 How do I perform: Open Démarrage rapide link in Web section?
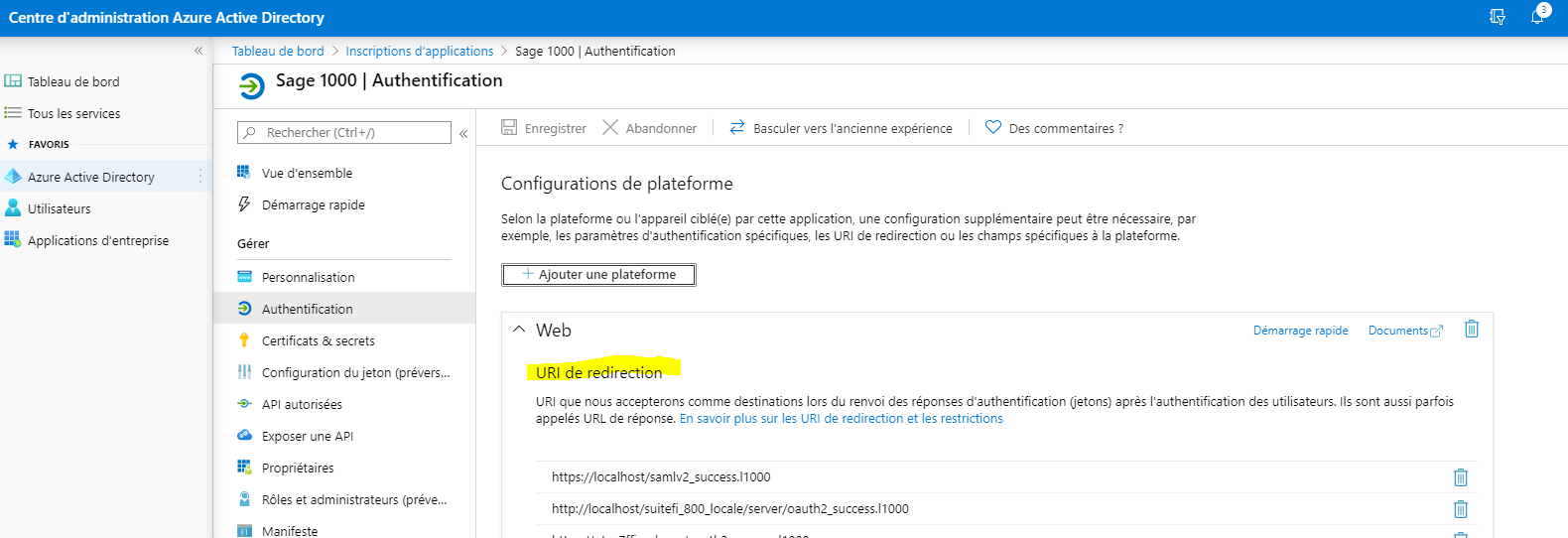[1300, 331]
